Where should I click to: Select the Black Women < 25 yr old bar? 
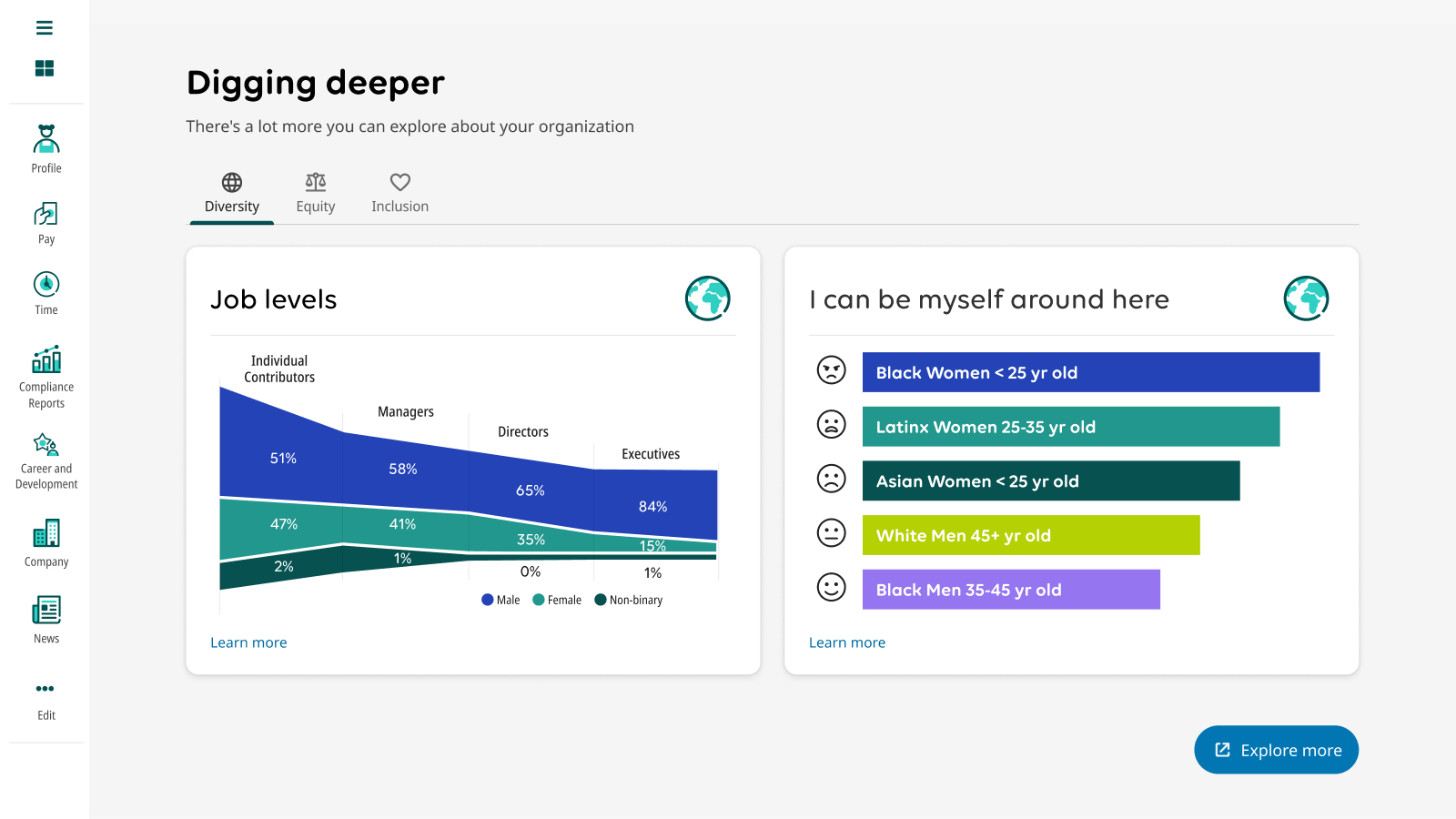pyautogui.click(x=1091, y=372)
